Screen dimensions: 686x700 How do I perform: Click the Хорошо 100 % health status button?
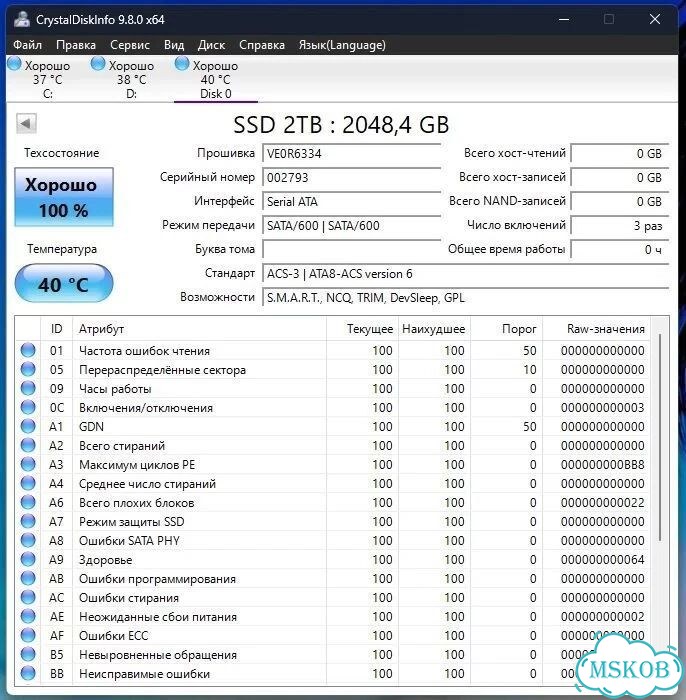pos(64,197)
